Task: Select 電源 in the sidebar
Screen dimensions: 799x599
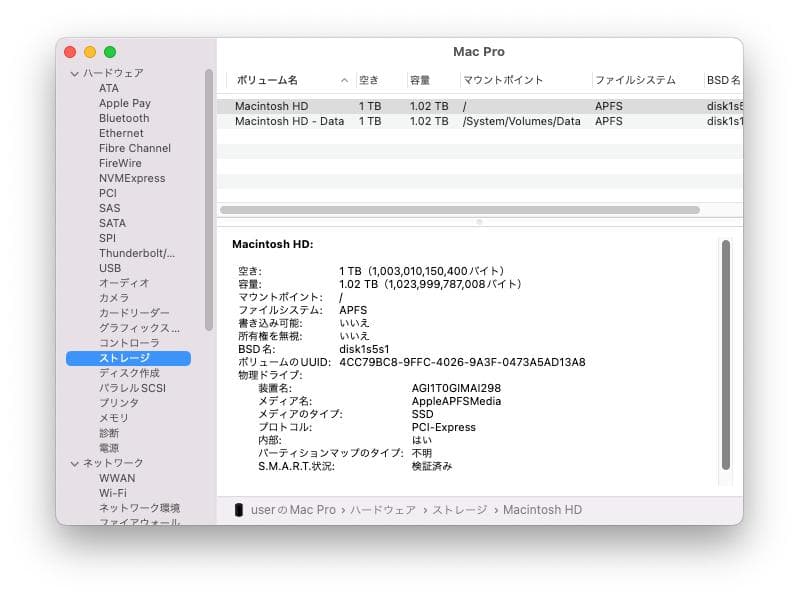Action: (109, 448)
